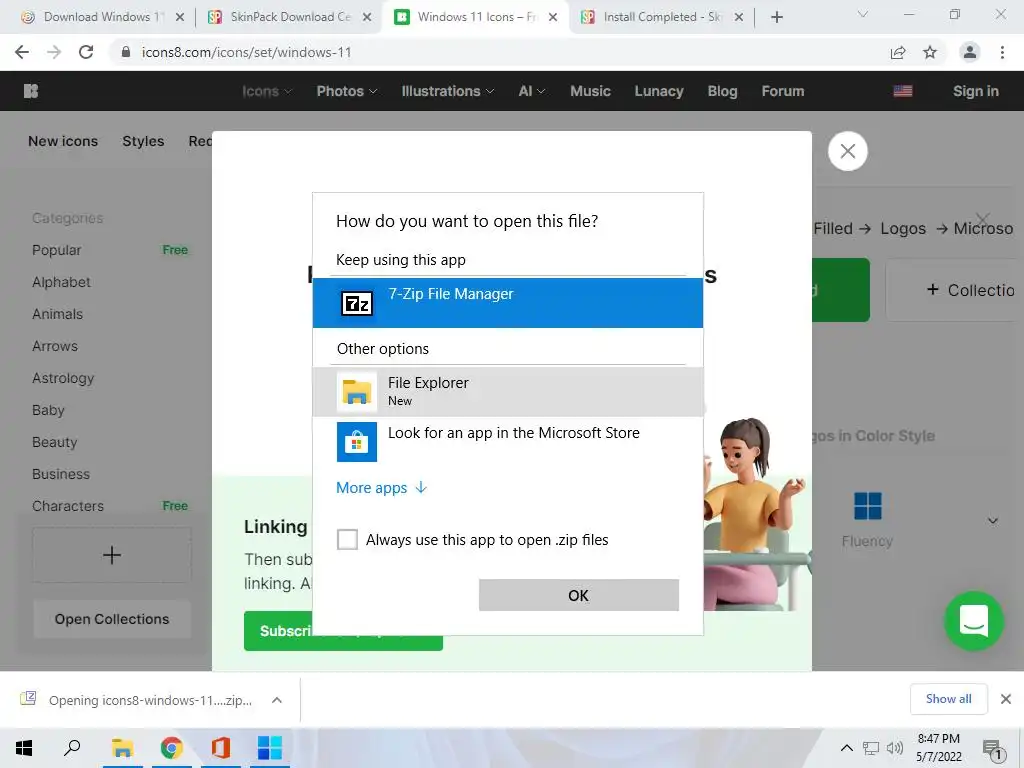
Task: Go back in Chrome
Action: 22,52
